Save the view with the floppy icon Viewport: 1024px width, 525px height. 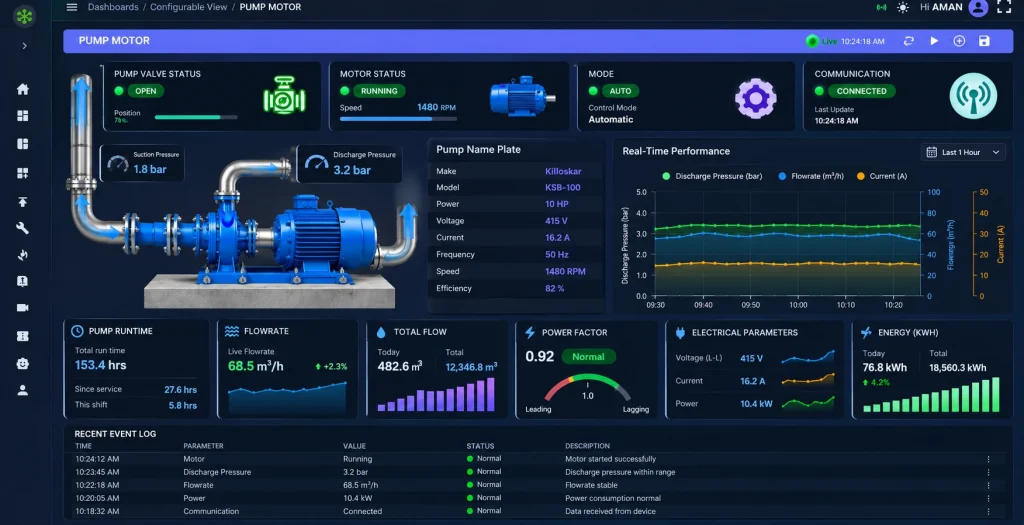[x=984, y=41]
